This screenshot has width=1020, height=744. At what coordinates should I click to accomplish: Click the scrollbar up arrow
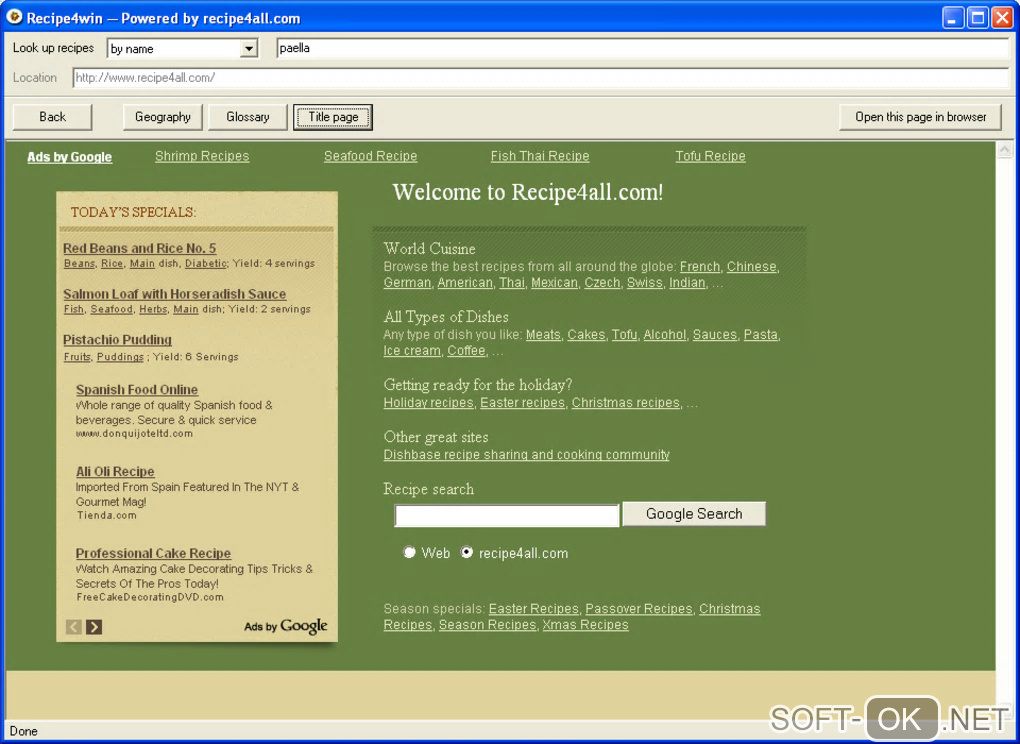(x=1004, y=150)
